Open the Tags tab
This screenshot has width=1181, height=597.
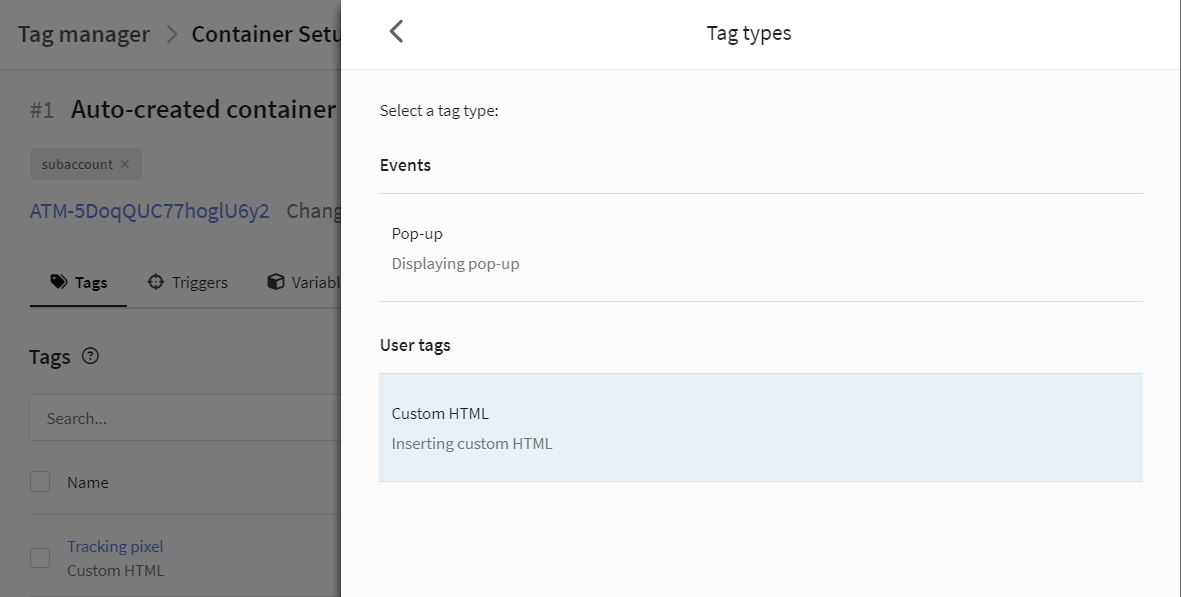(x=78, y=282)
